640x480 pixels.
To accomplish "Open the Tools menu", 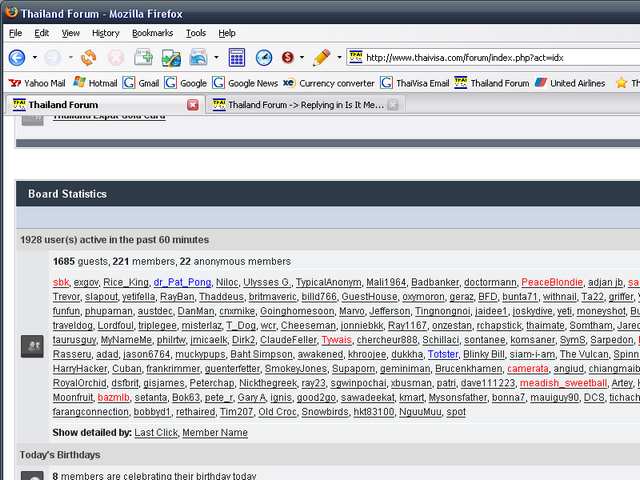I will pyautogui.click(x=196, y=33).
